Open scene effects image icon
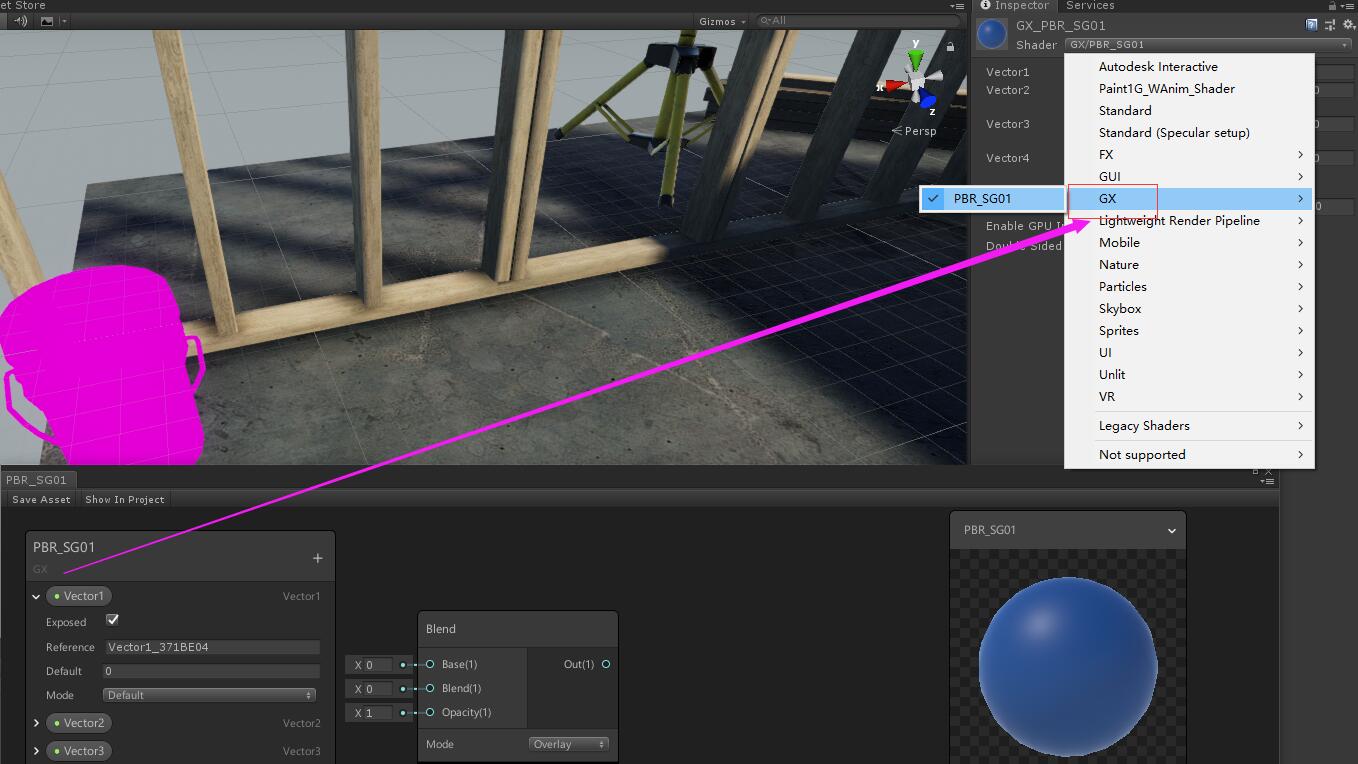 (47, 21)
